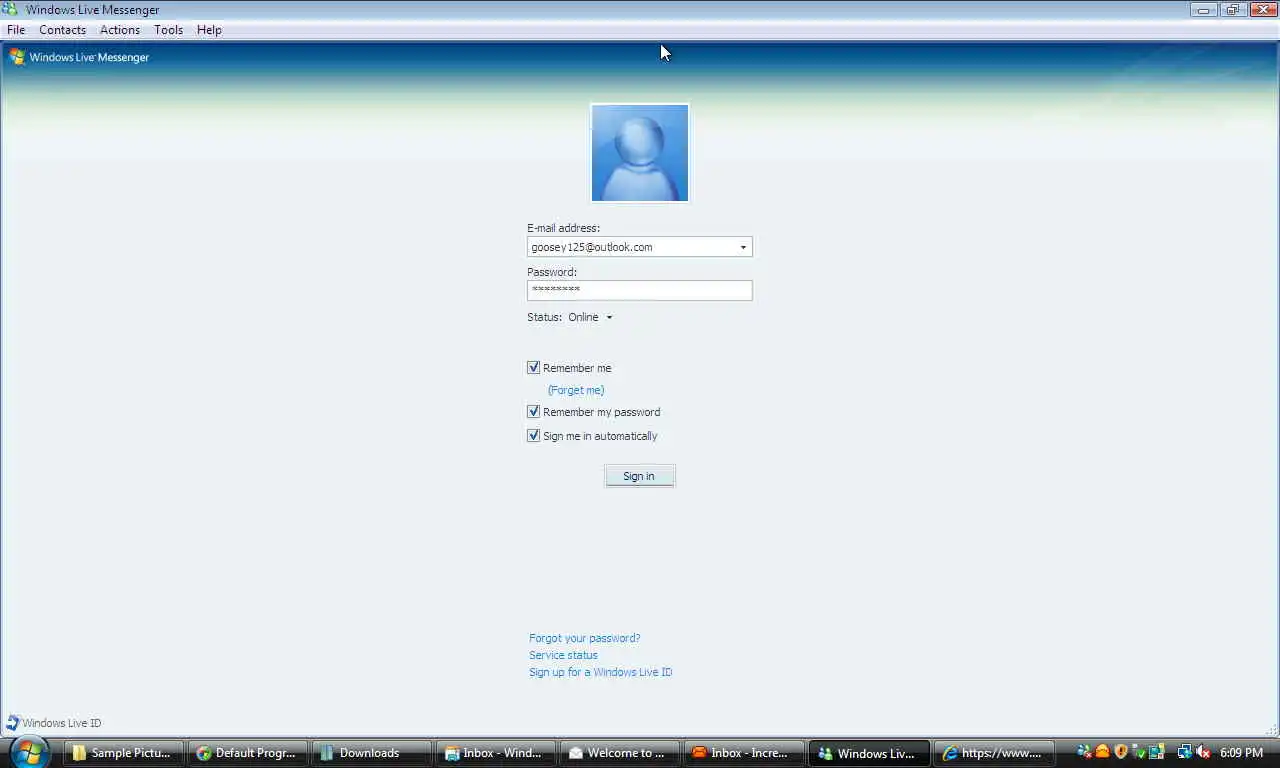Open the Actions menu
The width and height of the screenshot is (1280, 768).
coord(120,30)
